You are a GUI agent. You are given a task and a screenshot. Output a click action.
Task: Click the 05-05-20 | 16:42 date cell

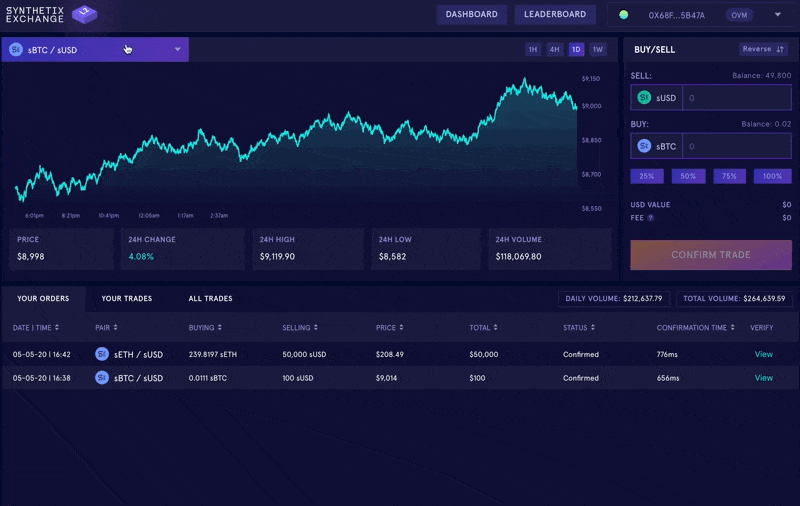(41, 354)
